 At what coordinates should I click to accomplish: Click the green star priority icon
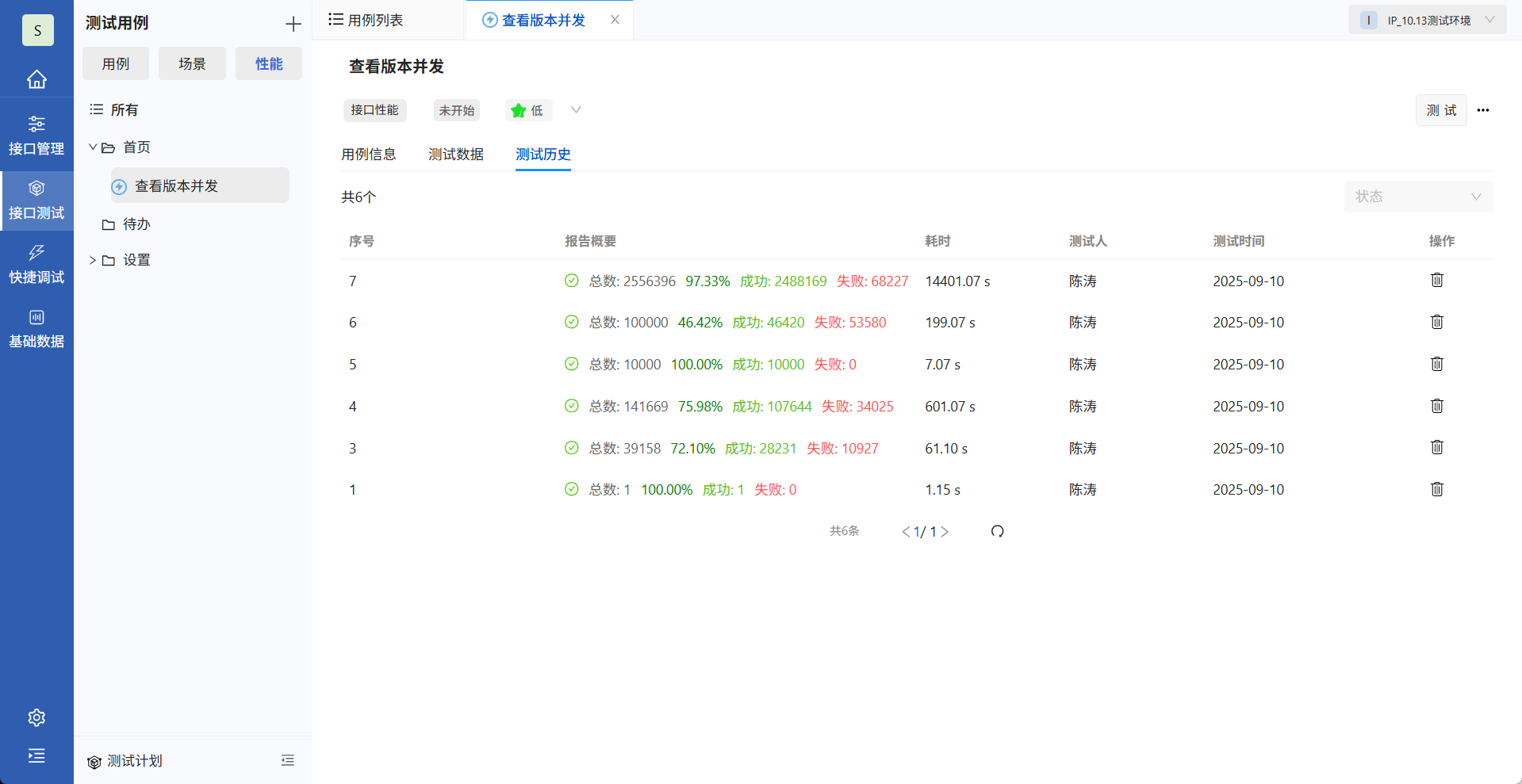518,110
